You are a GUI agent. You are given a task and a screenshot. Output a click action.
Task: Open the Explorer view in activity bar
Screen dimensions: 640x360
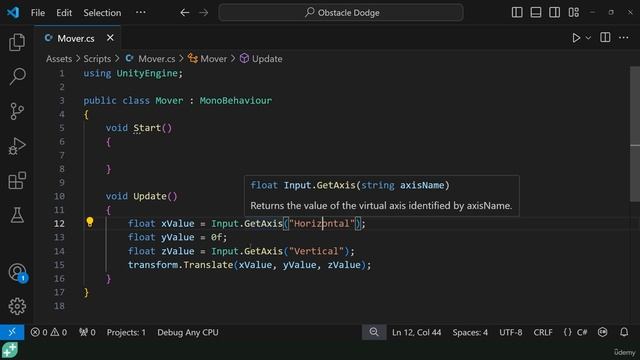pyautogui.click(x=17, y=42)
